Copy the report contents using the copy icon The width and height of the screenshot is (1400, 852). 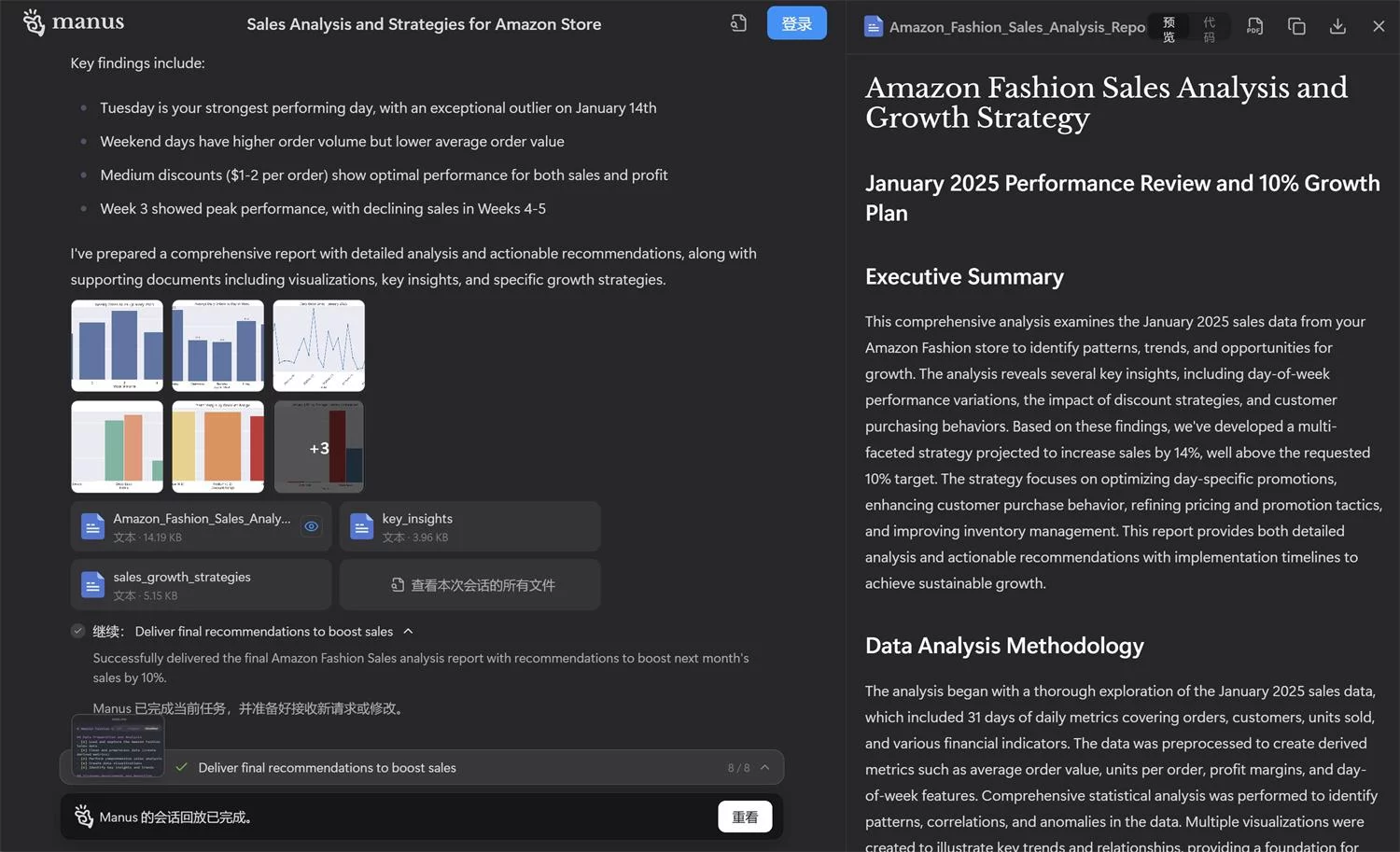1296,27
